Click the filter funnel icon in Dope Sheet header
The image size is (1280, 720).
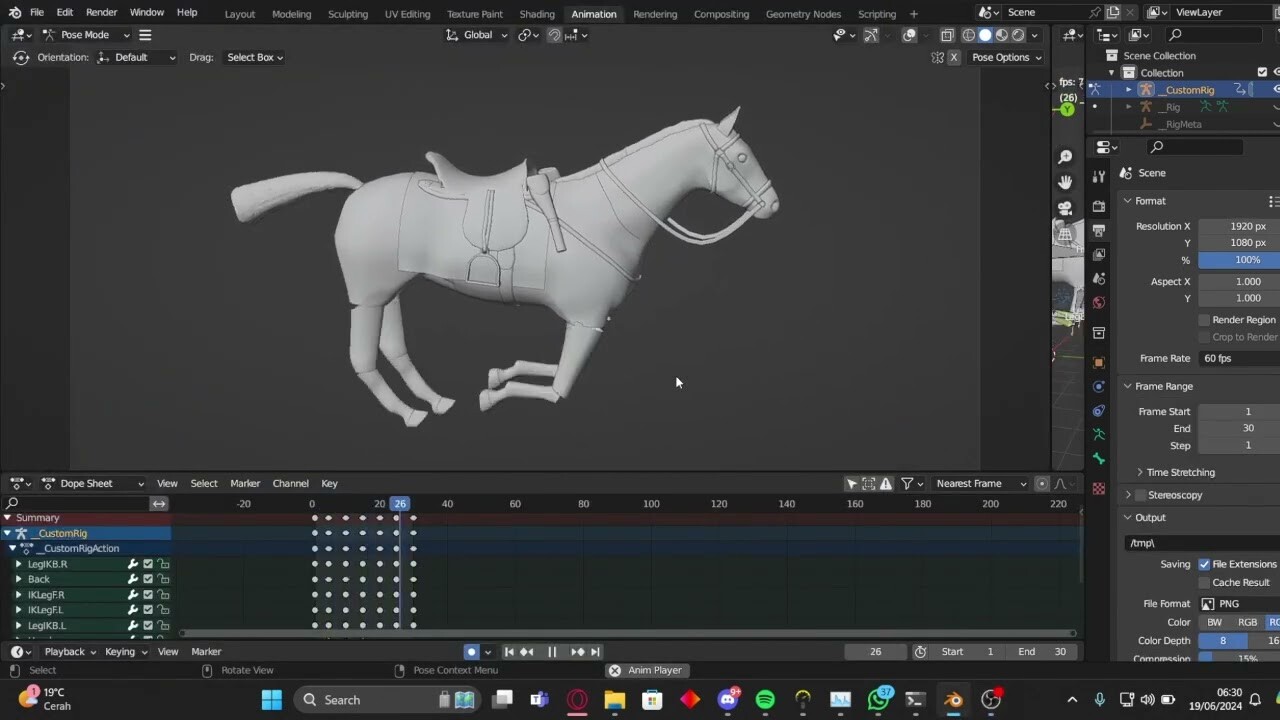click(x=906, y=483)
